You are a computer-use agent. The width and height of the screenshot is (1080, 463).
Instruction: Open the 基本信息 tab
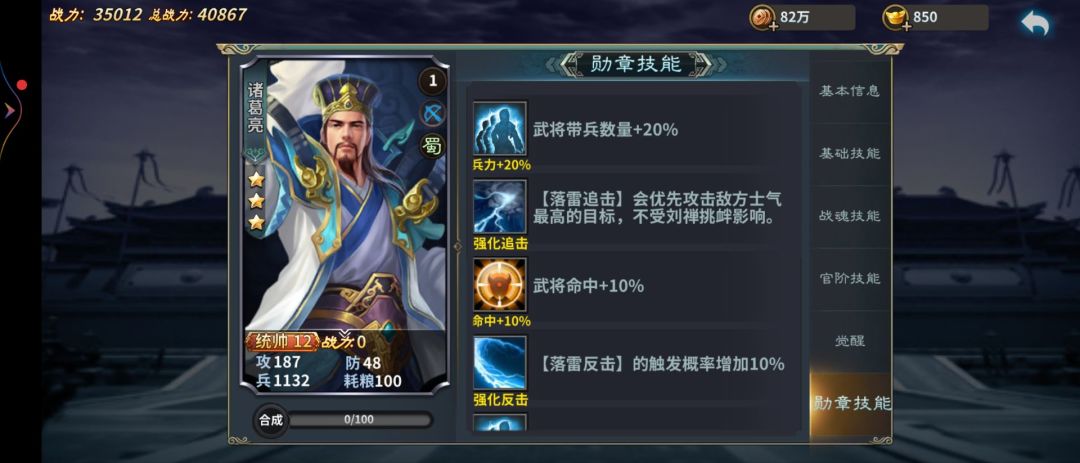tap(850, 92)
